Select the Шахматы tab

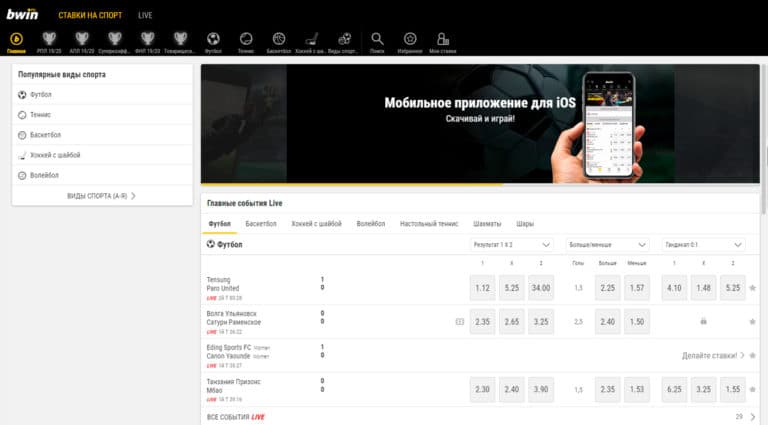pyautogui.click(x=487, y=224)
